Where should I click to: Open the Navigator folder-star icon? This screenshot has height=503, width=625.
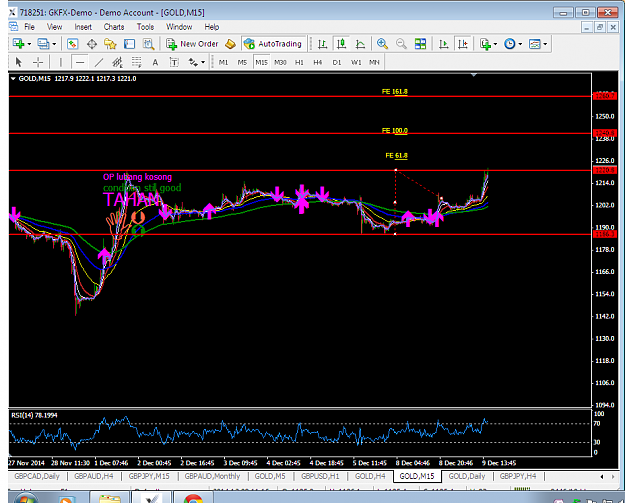click(110, 43)
